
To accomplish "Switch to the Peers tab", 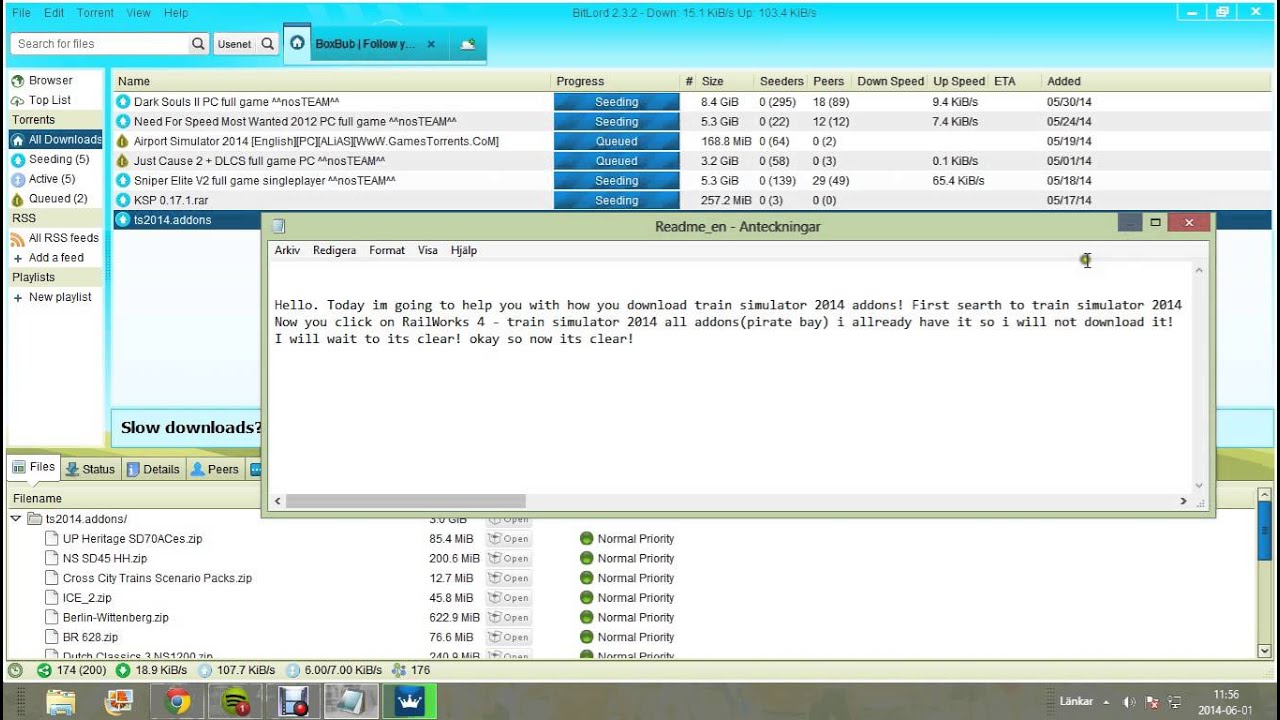I will tap(214, 469).
